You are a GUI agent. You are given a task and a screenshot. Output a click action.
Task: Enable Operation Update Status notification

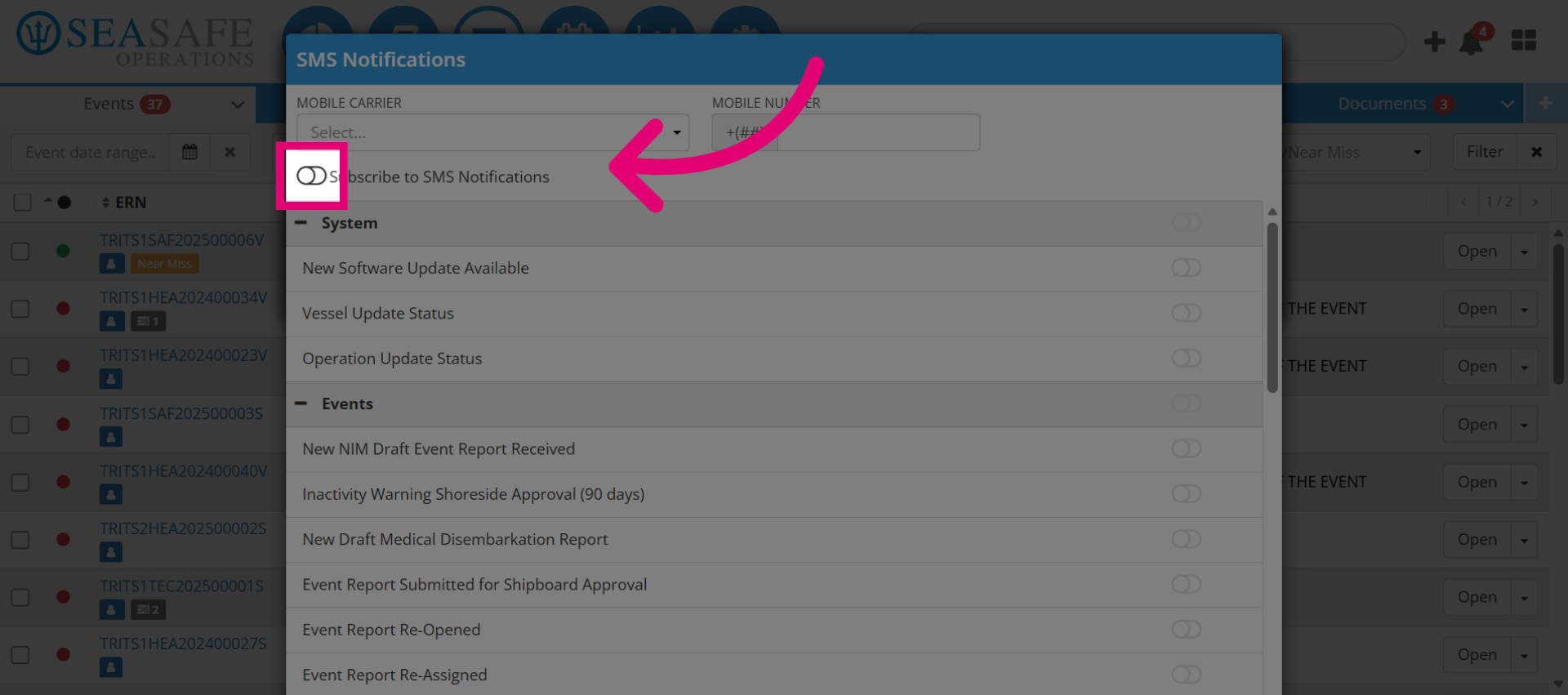(x=1186, y=358)
